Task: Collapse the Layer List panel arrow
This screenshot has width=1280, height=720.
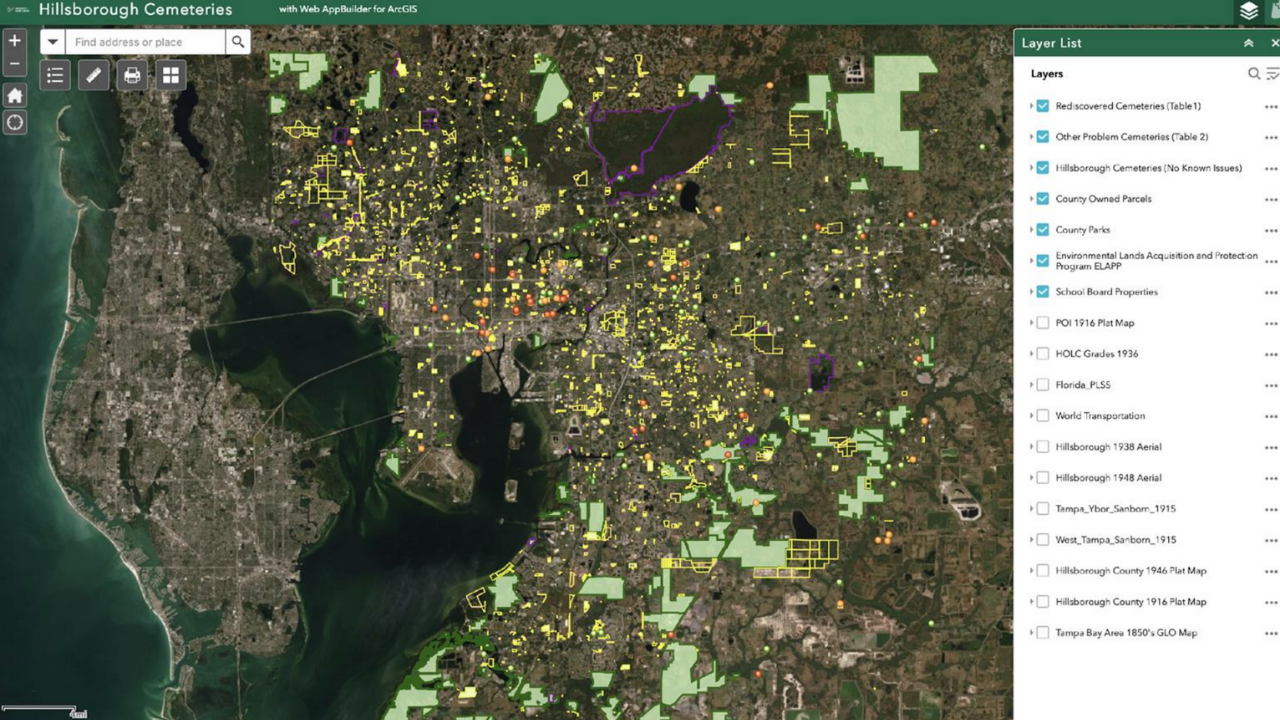Action: click(x=1248, y=43)
